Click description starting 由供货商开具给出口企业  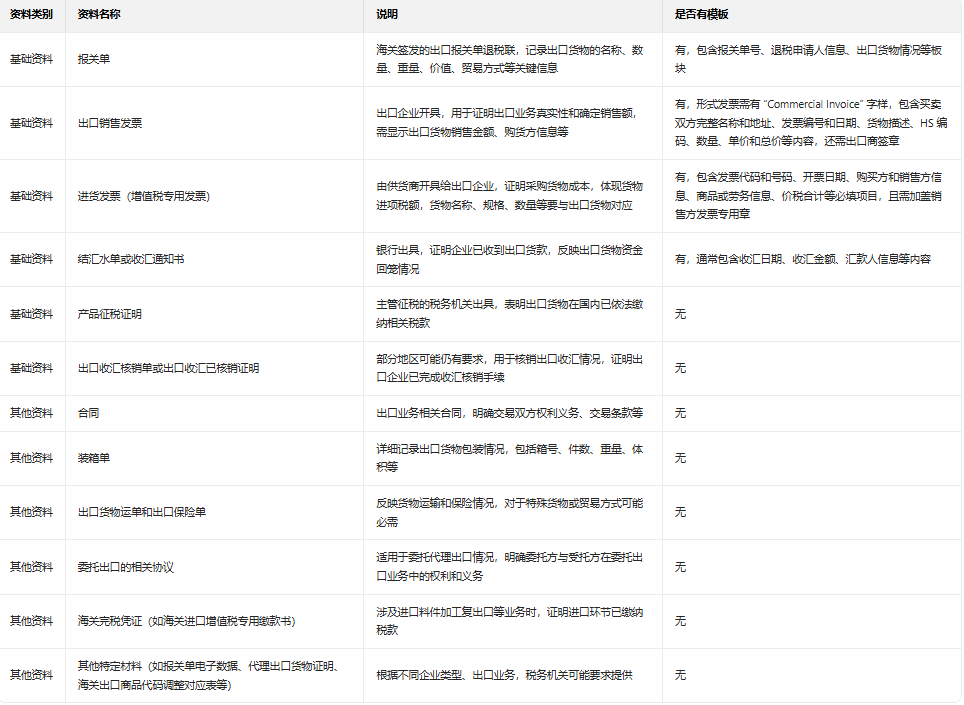510,196
